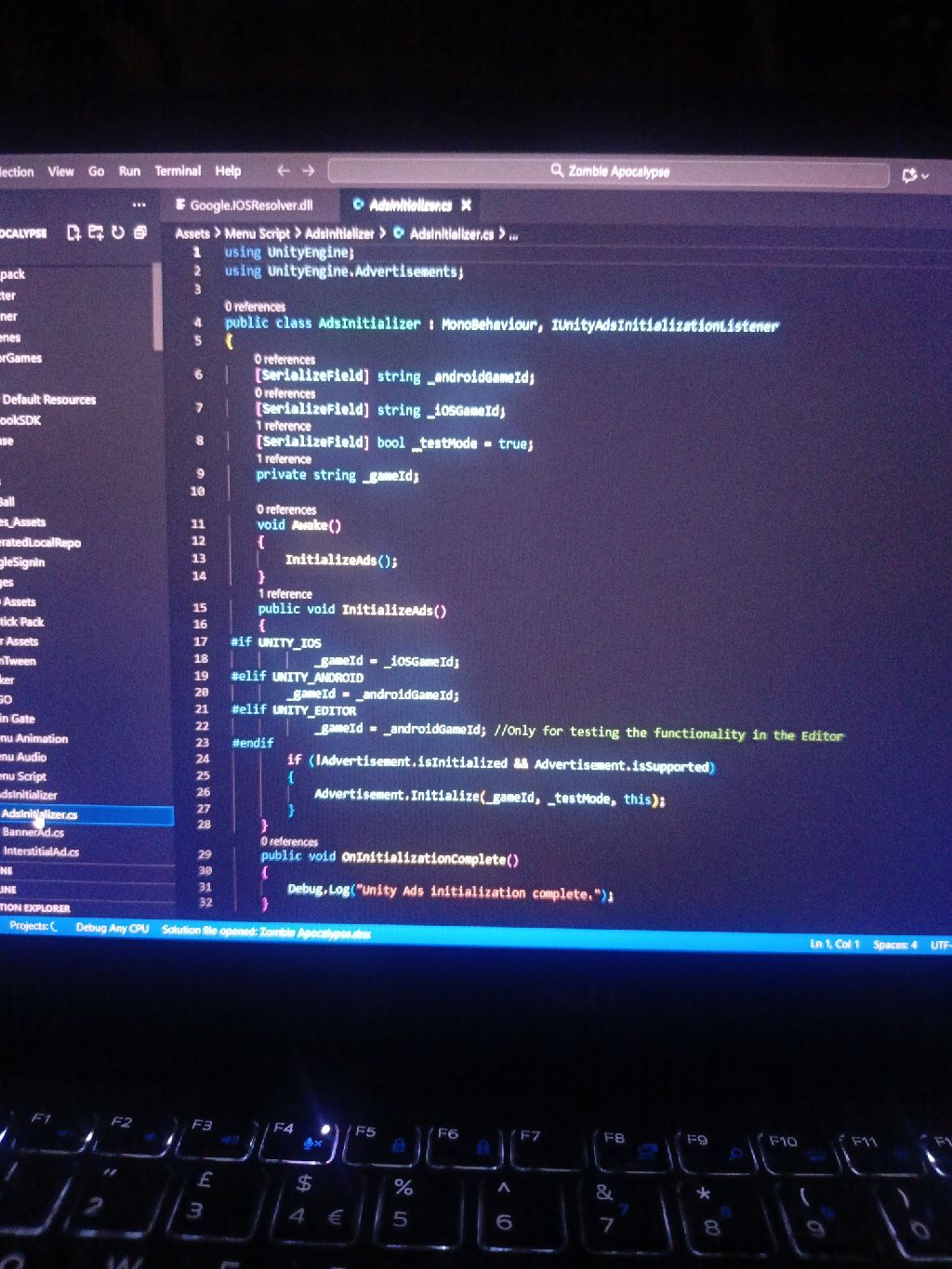Close the AdsInitializer.cs editor tab
The width and height of the screenshot is (952, 1269).
(x=467, y=205)
